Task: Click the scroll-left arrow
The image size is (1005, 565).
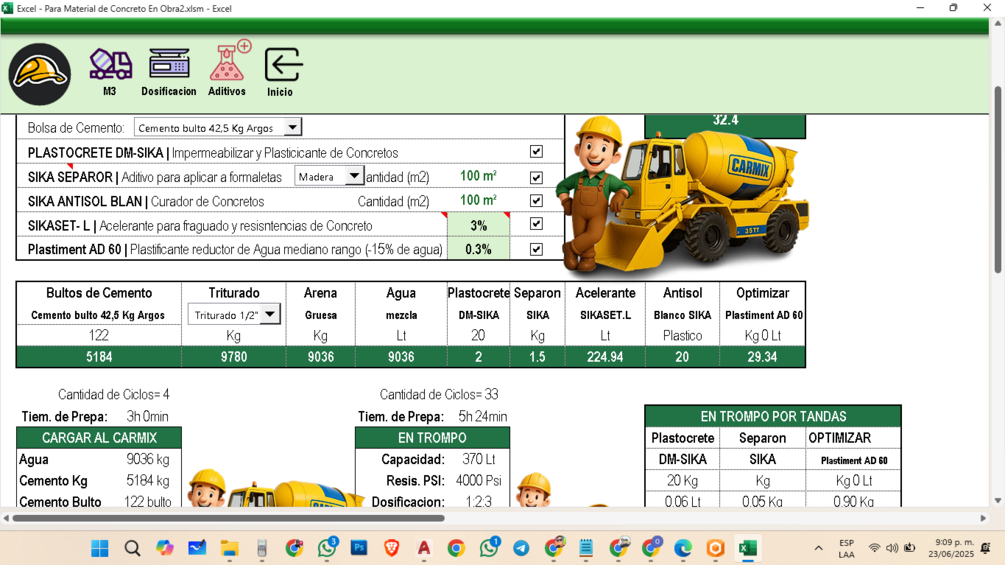Action: tap(6, 518)
